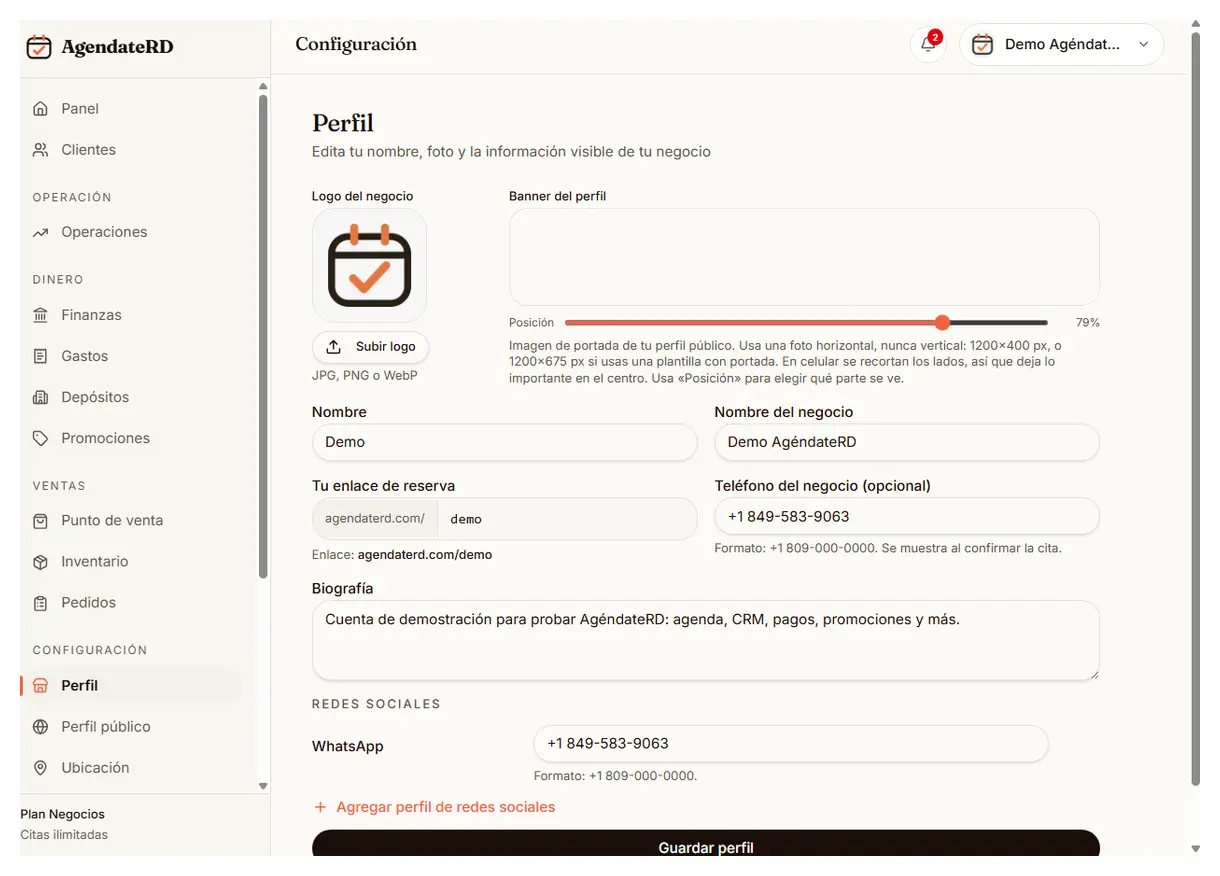Click the agendaterd.com/demo link text

point(425,555)
